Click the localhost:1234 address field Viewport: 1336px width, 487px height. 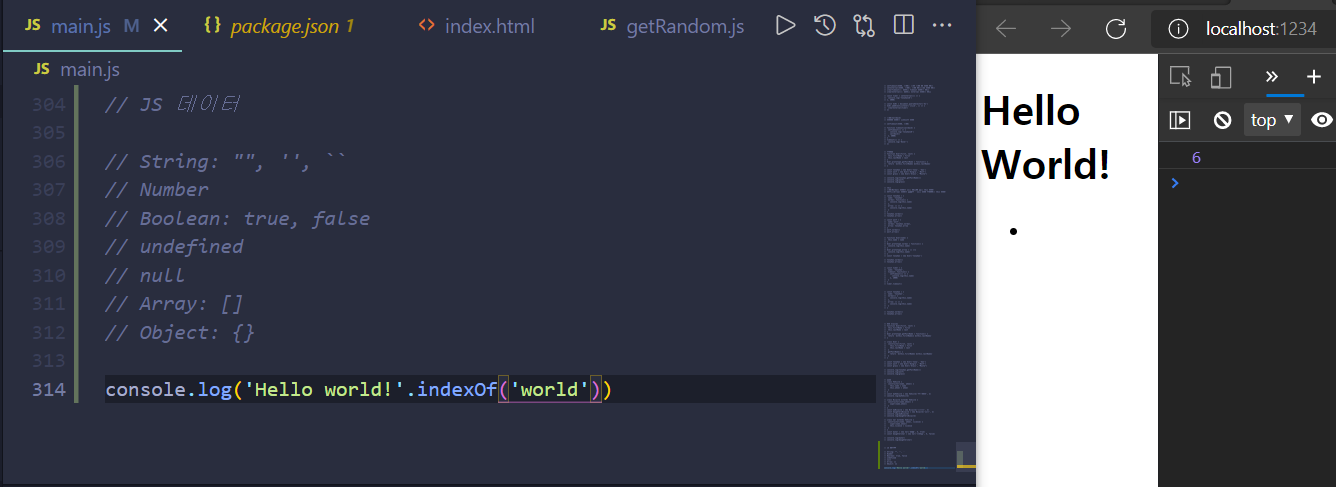(x=1261, y=29)
